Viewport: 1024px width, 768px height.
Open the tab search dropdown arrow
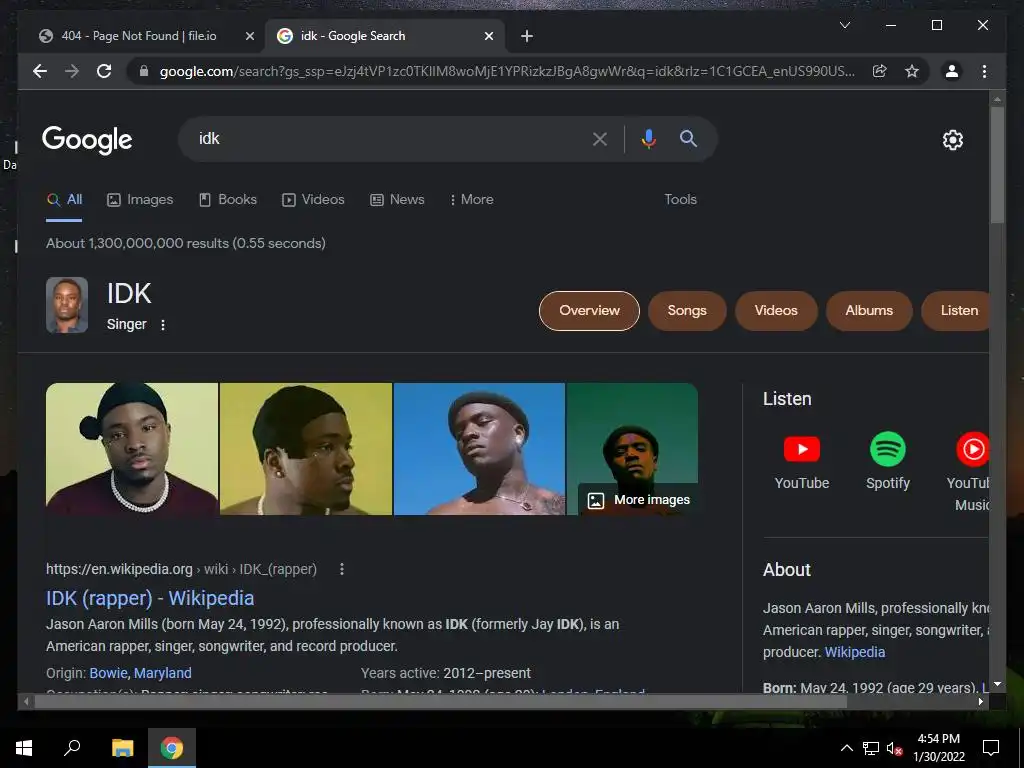click(844, 25)
